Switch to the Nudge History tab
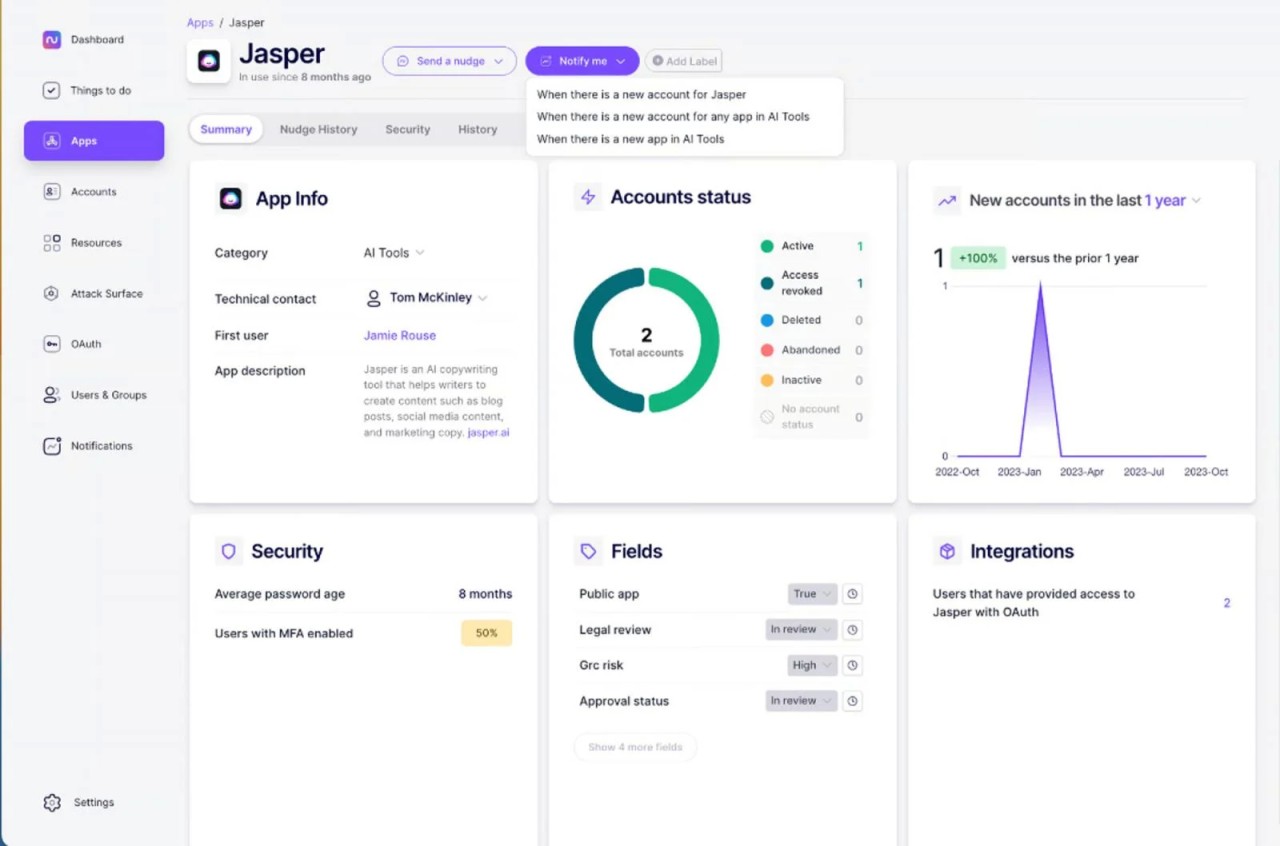Viewport: 1280px width, 846px height. click(x=318, y=130)
